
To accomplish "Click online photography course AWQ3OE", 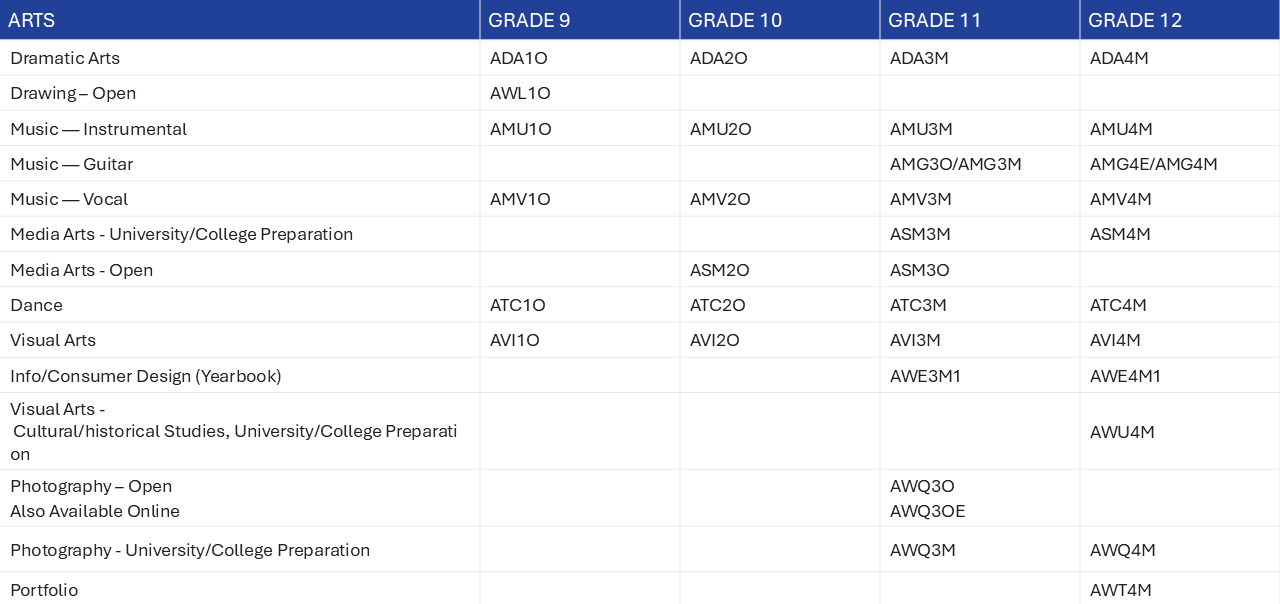I will click(928, 511).
